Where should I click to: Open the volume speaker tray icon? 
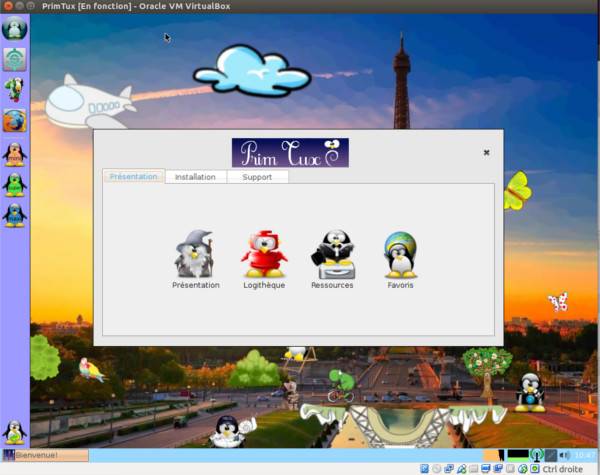[564, 455]
